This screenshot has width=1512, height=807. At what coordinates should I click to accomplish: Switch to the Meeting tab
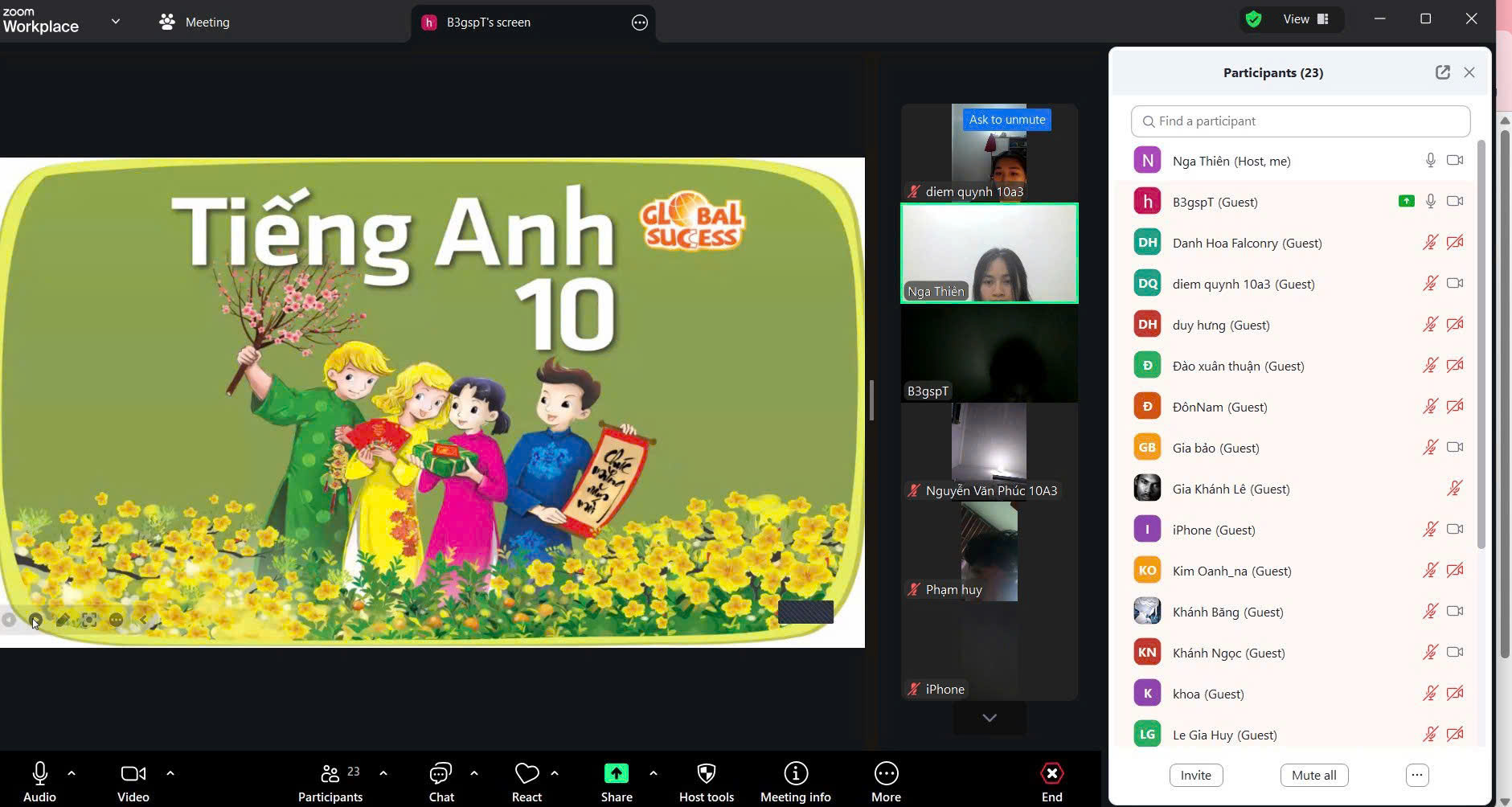coord(195,23)
